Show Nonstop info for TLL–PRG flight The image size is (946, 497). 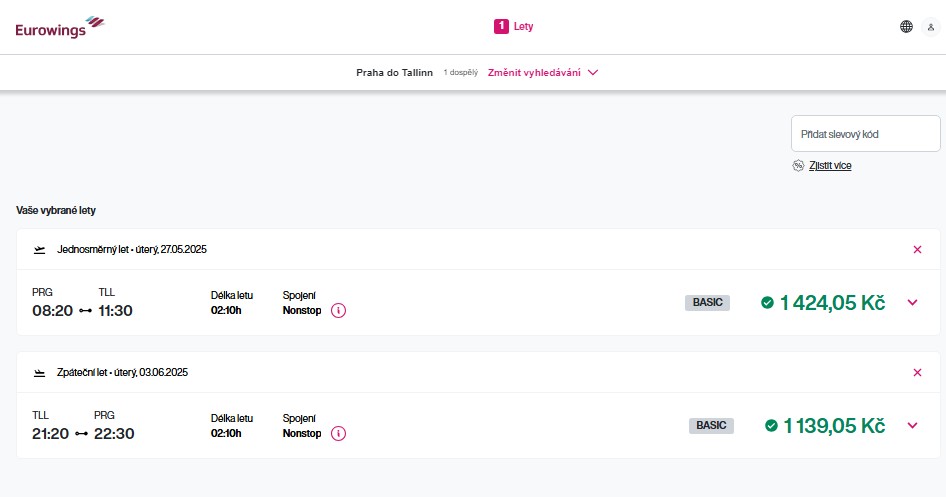point(338,434)
